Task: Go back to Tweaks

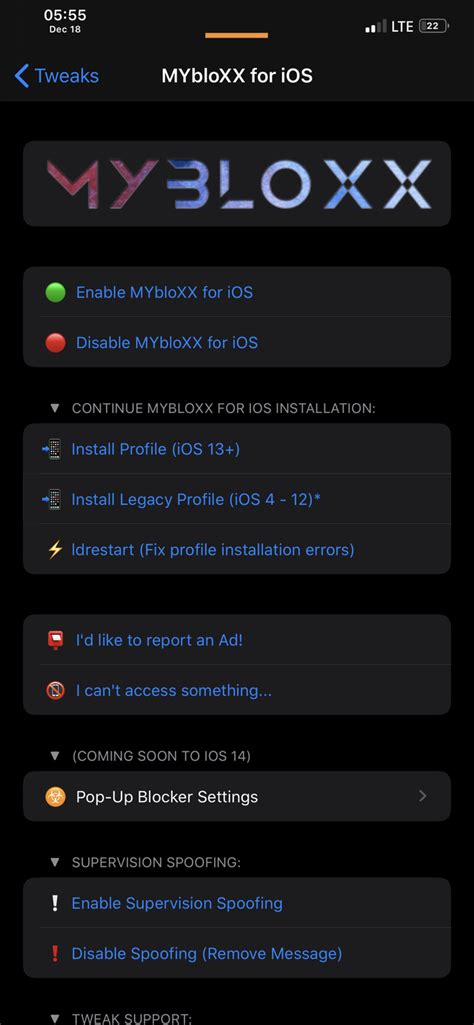Action: [56, 76]
